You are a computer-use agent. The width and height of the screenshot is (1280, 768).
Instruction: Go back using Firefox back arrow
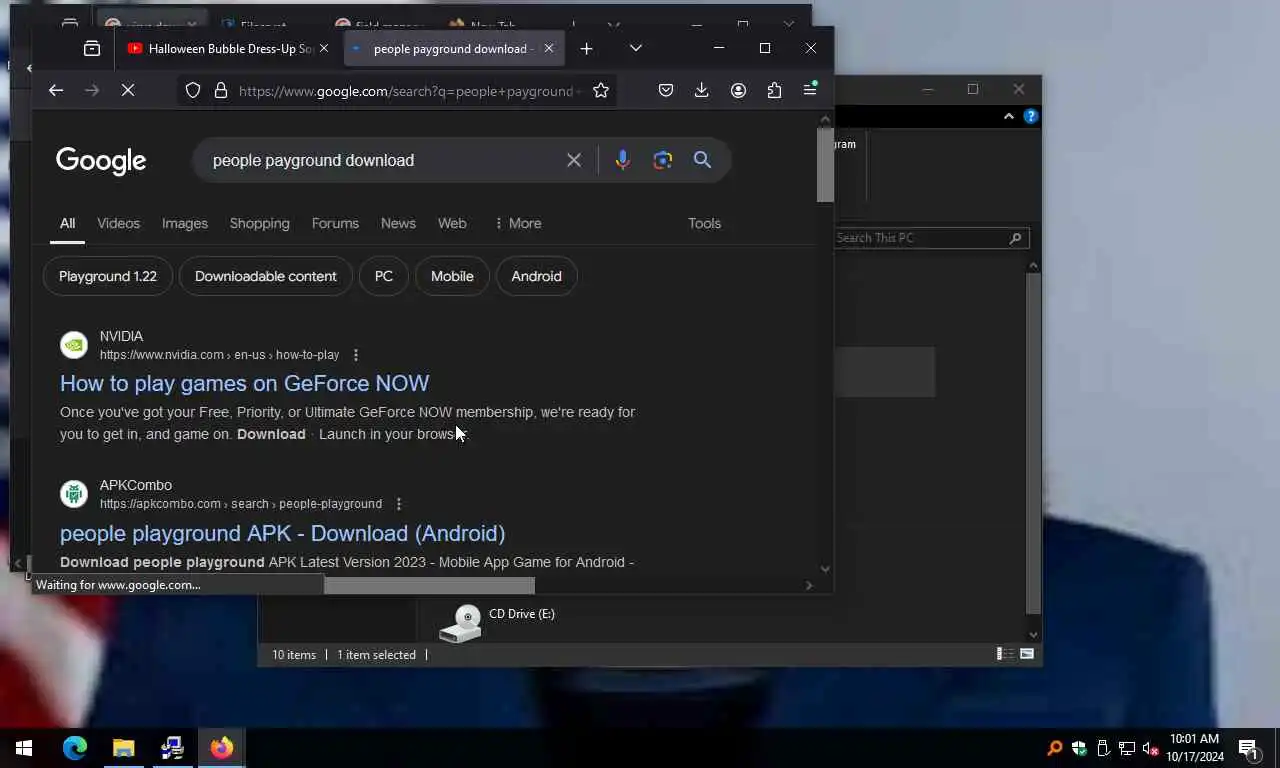56,90
